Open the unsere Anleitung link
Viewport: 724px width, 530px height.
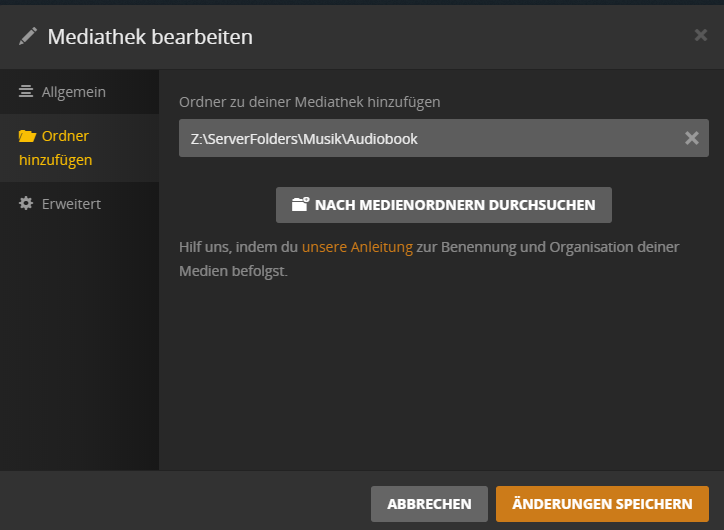(x=357, y=247)
